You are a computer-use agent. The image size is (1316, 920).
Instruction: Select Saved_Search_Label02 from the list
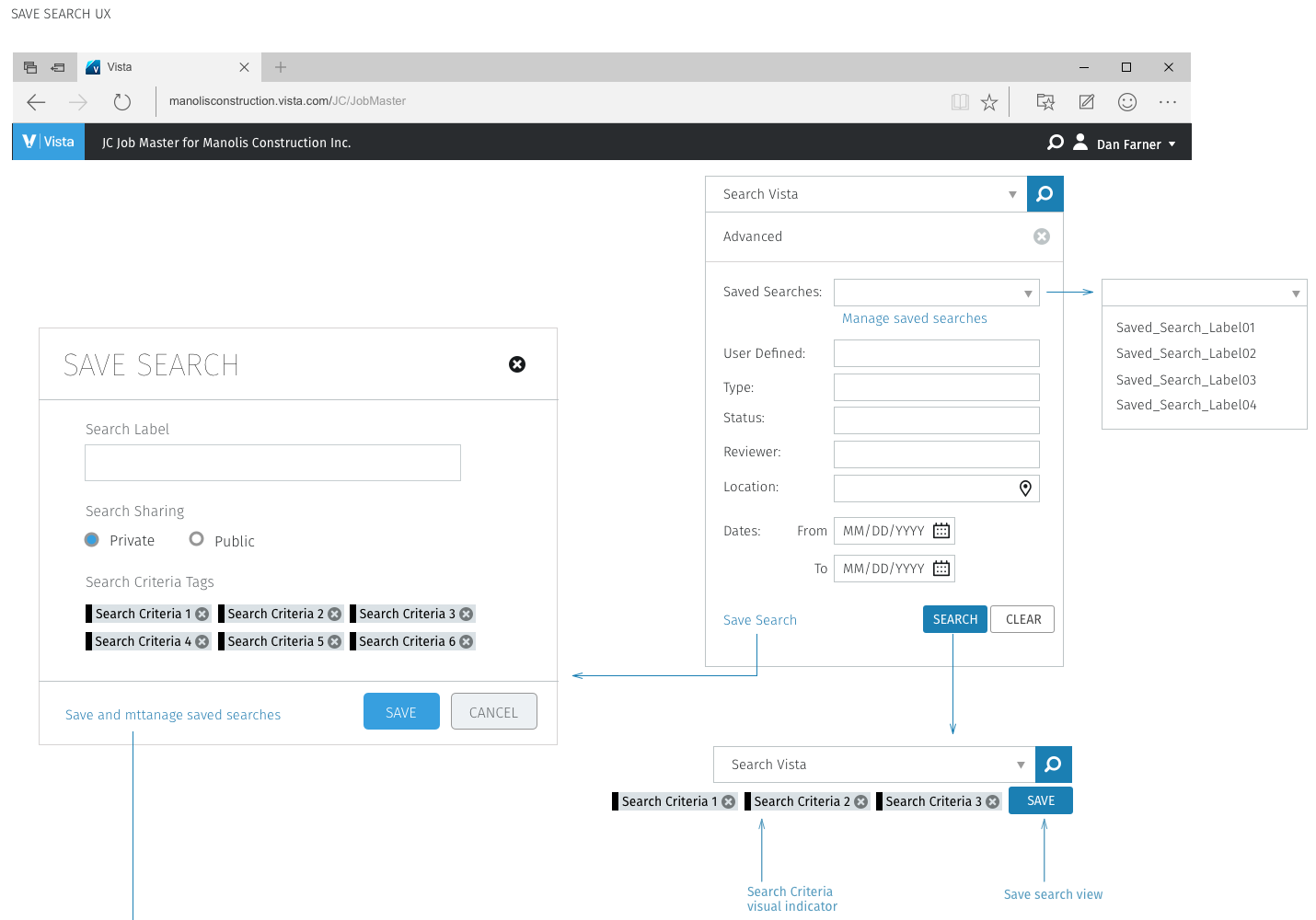pos(1185,353)
